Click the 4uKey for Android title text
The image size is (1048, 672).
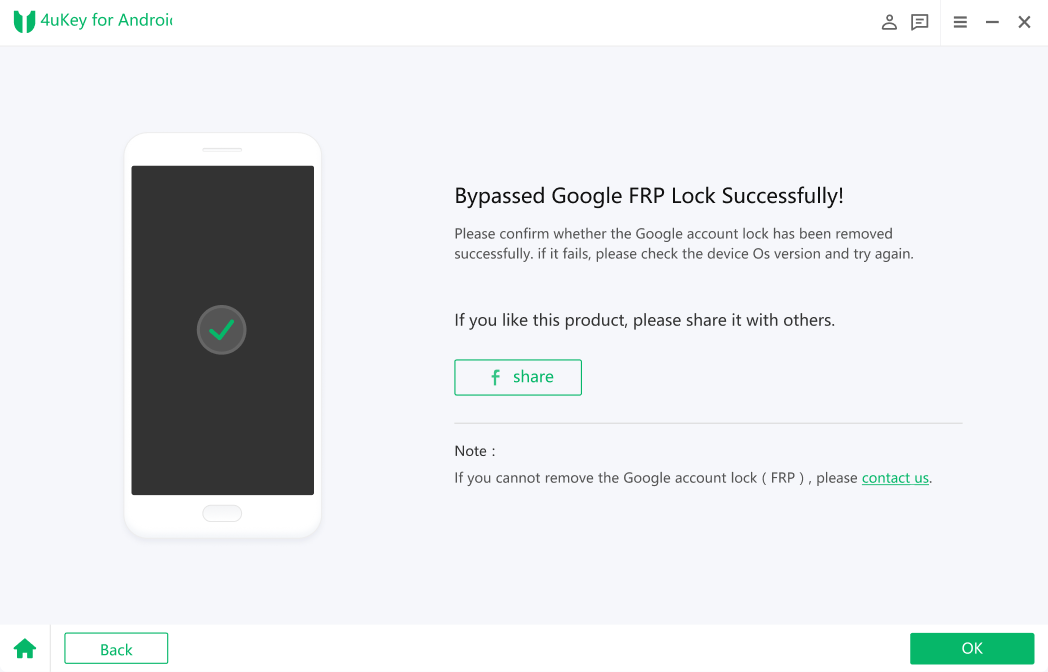pyautogui.click(x=106, y=20)
